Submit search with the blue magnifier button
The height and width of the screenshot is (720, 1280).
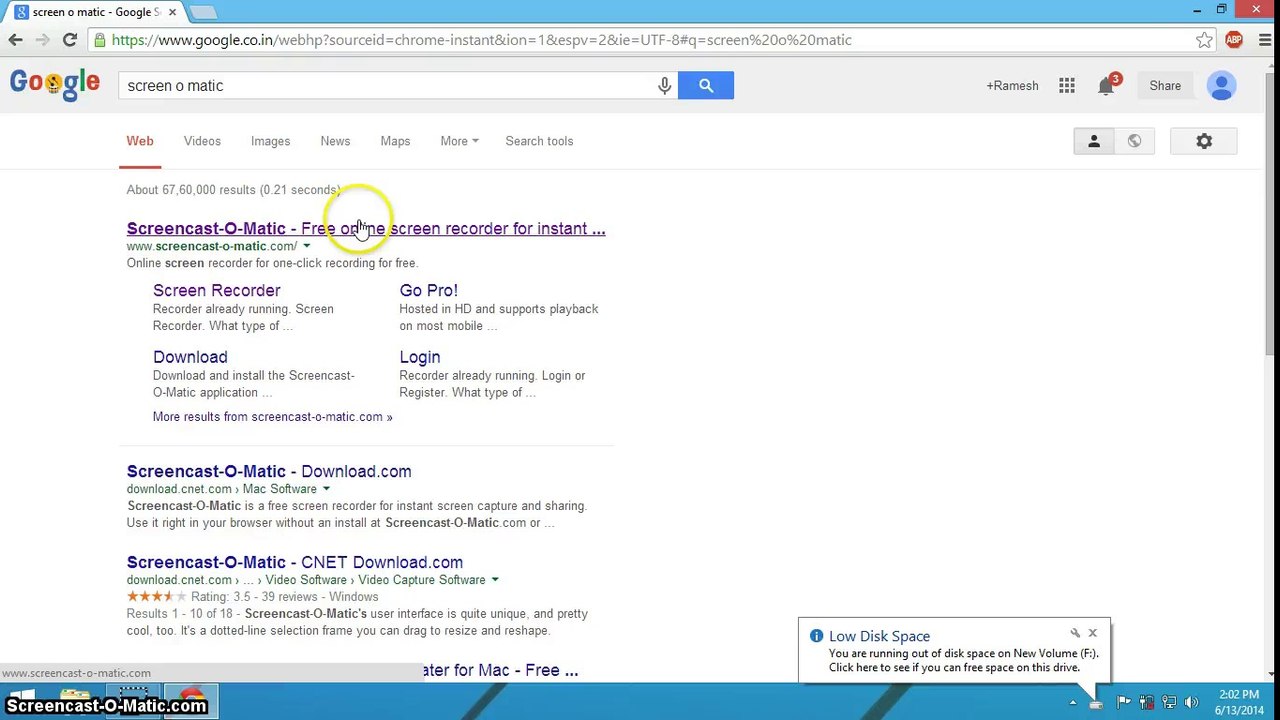click(706, 86)
